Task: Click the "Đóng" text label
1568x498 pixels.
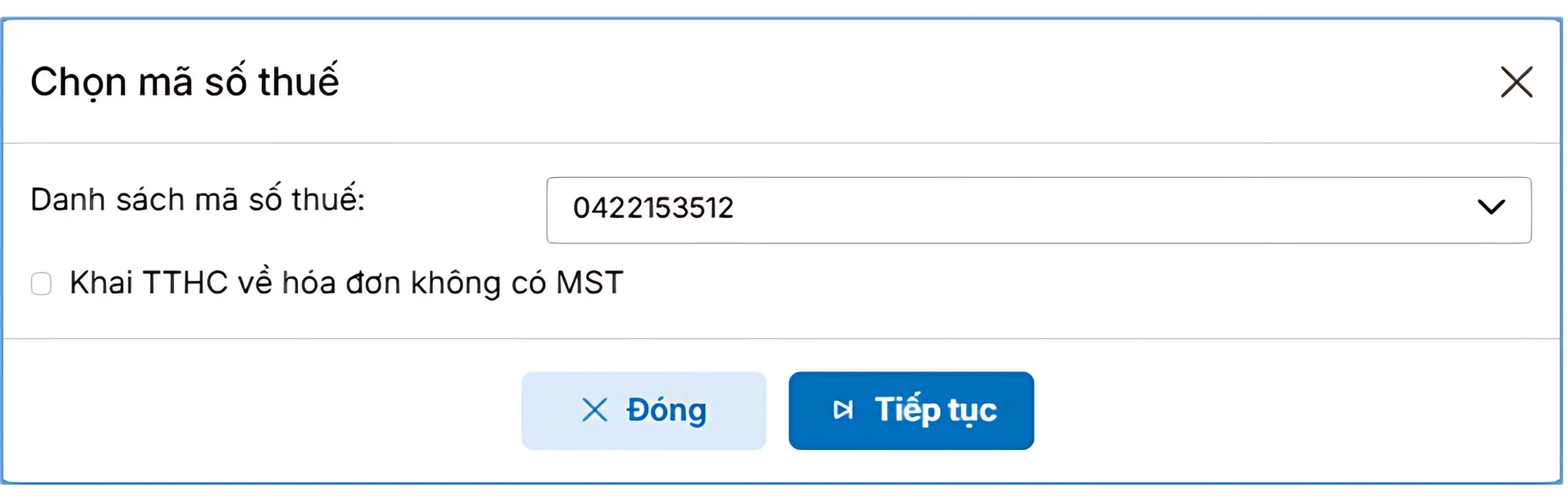Action: (x=666, y=410)
